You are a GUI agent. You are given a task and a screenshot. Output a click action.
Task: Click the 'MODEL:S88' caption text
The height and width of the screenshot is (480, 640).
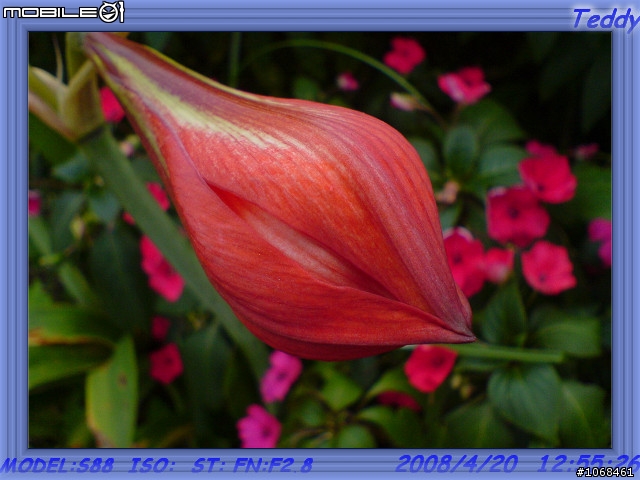tap(58, 465)
